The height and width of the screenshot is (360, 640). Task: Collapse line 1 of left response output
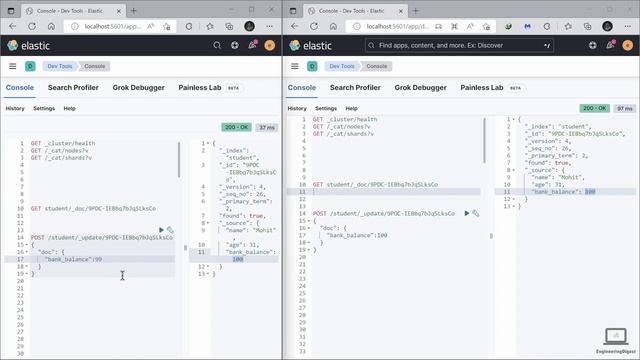tap(208, 143)
